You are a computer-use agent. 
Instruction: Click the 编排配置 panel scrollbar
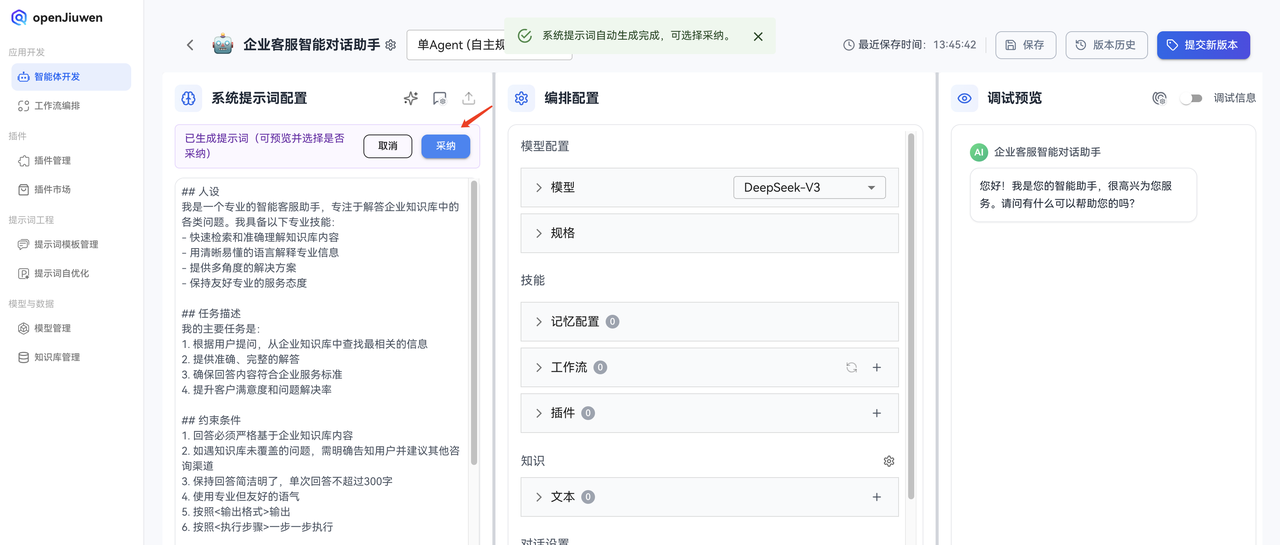coord(911,317)
